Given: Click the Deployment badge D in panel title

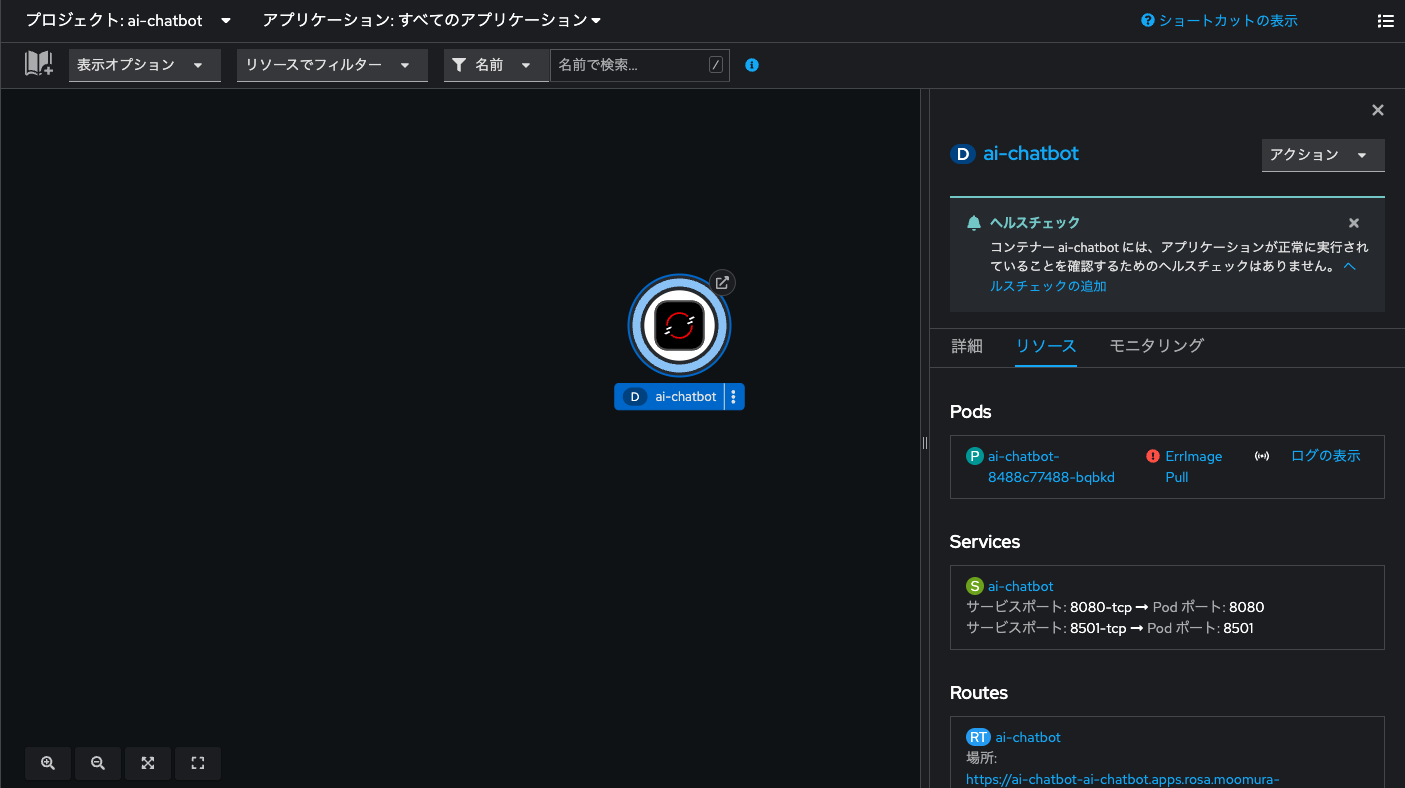Looking at the screenshot, I should [962, 154].
